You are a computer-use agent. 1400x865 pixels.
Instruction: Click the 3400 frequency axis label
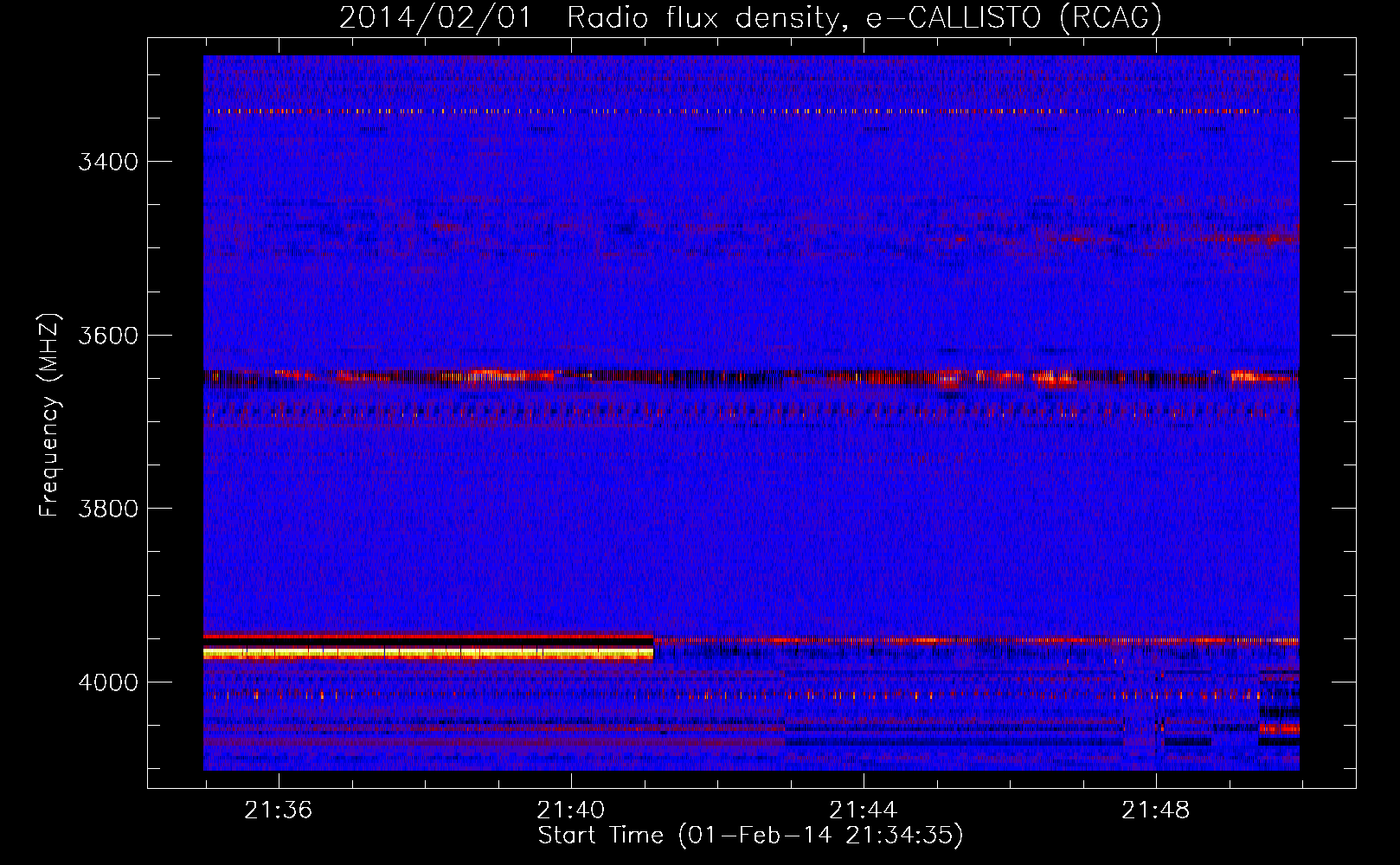(108, 162)
